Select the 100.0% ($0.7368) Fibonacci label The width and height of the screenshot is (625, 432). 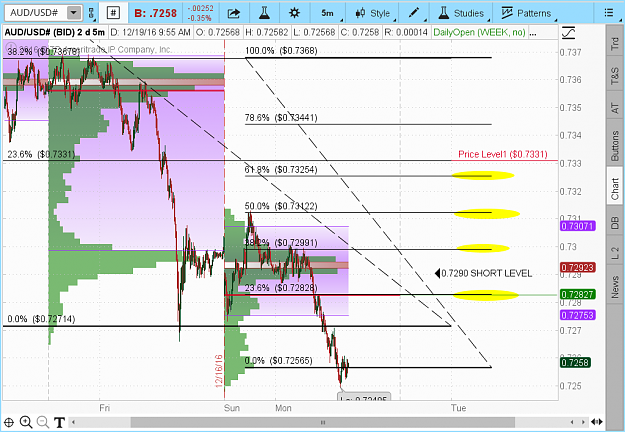click(281, 51)
